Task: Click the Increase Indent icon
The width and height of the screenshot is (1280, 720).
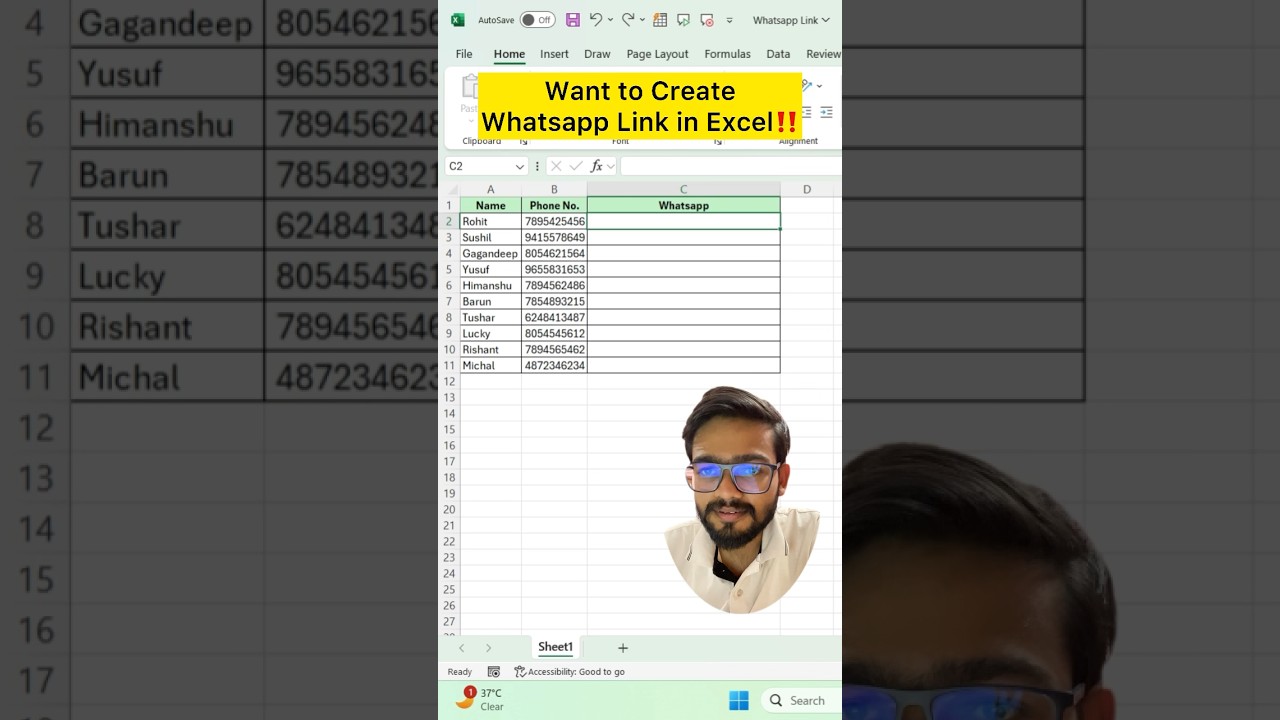Action: point(826,112)
